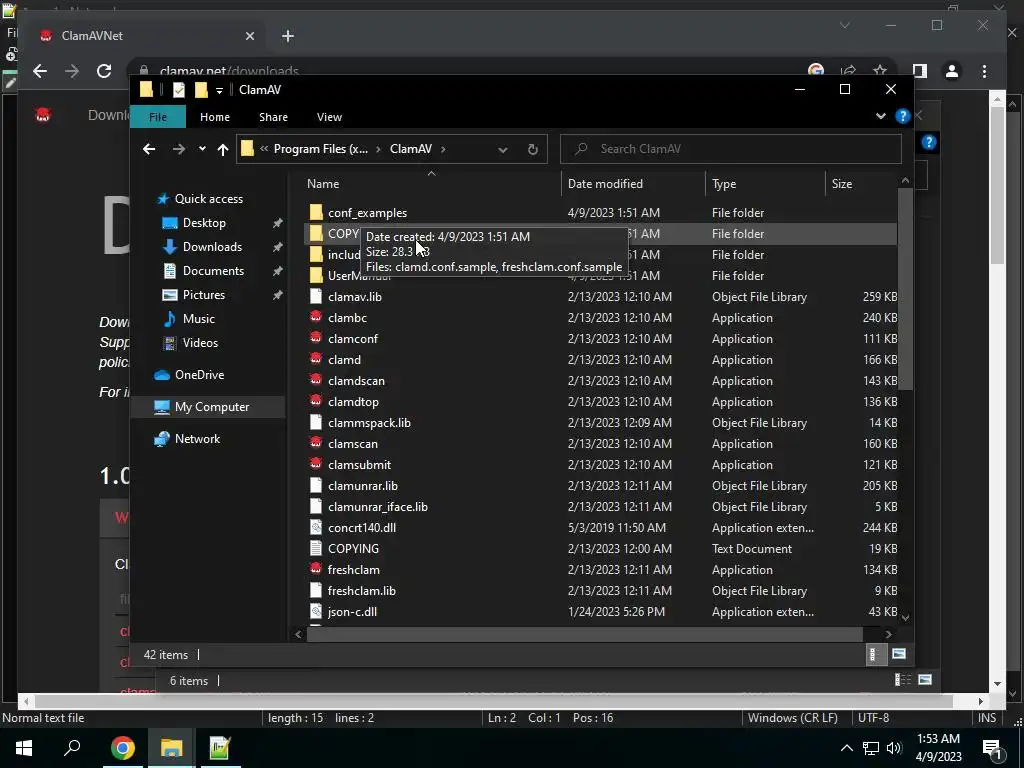
Task: Reload the Chrome page
Action: point(104,71)
